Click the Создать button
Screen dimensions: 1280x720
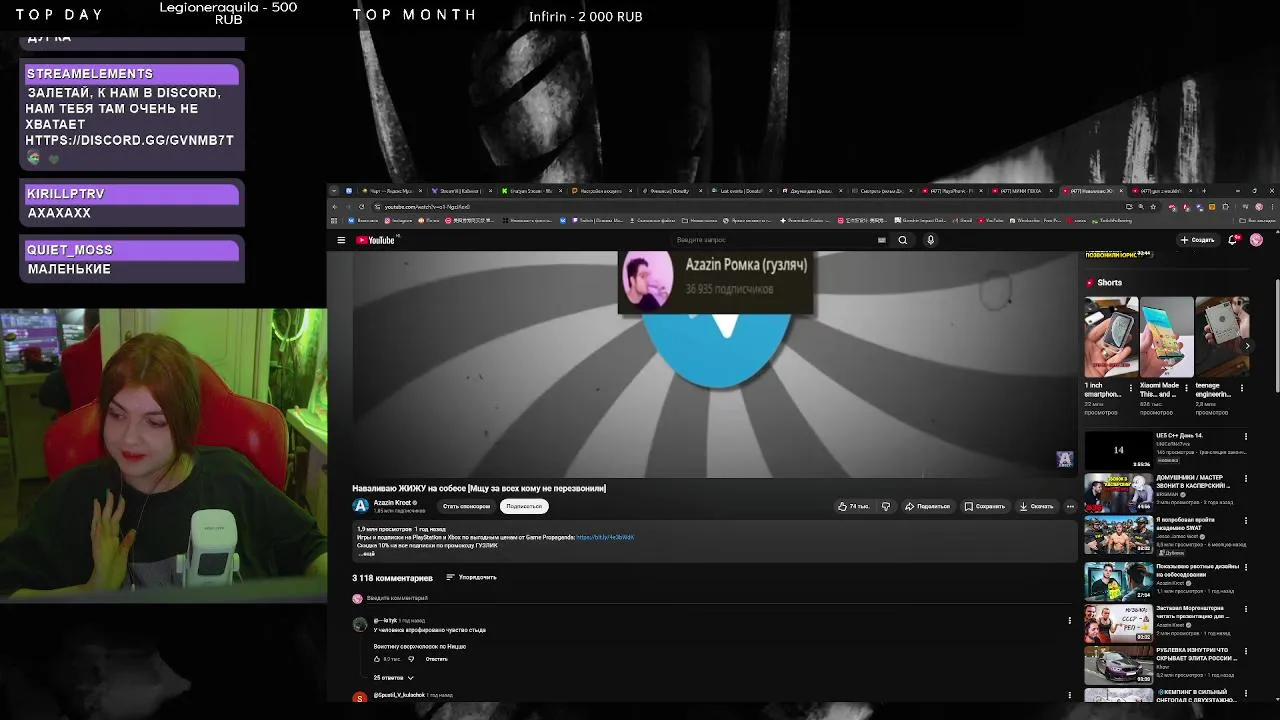click(x=1197, y=240)
